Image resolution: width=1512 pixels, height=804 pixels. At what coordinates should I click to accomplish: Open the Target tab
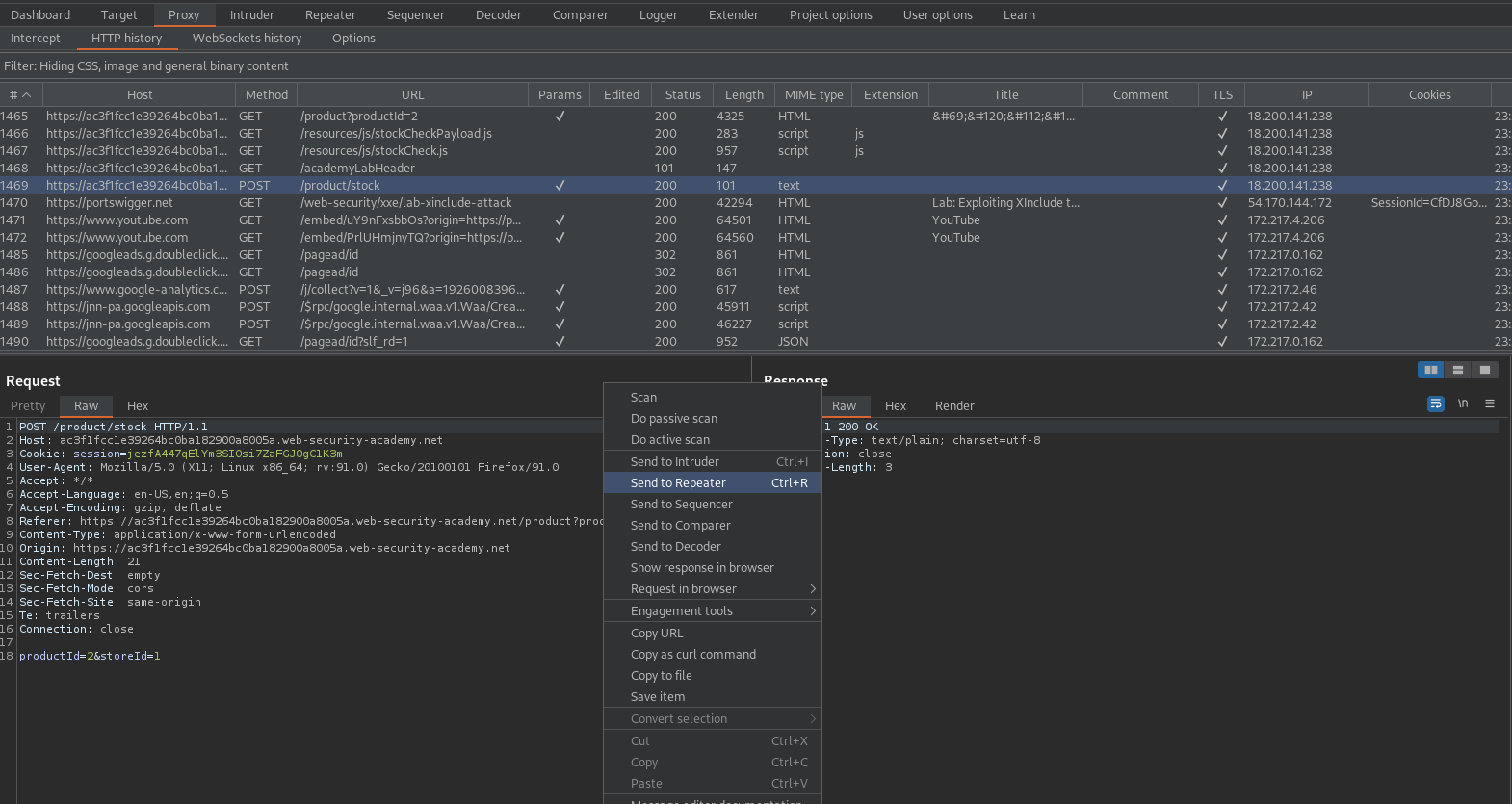click(119, 14)
